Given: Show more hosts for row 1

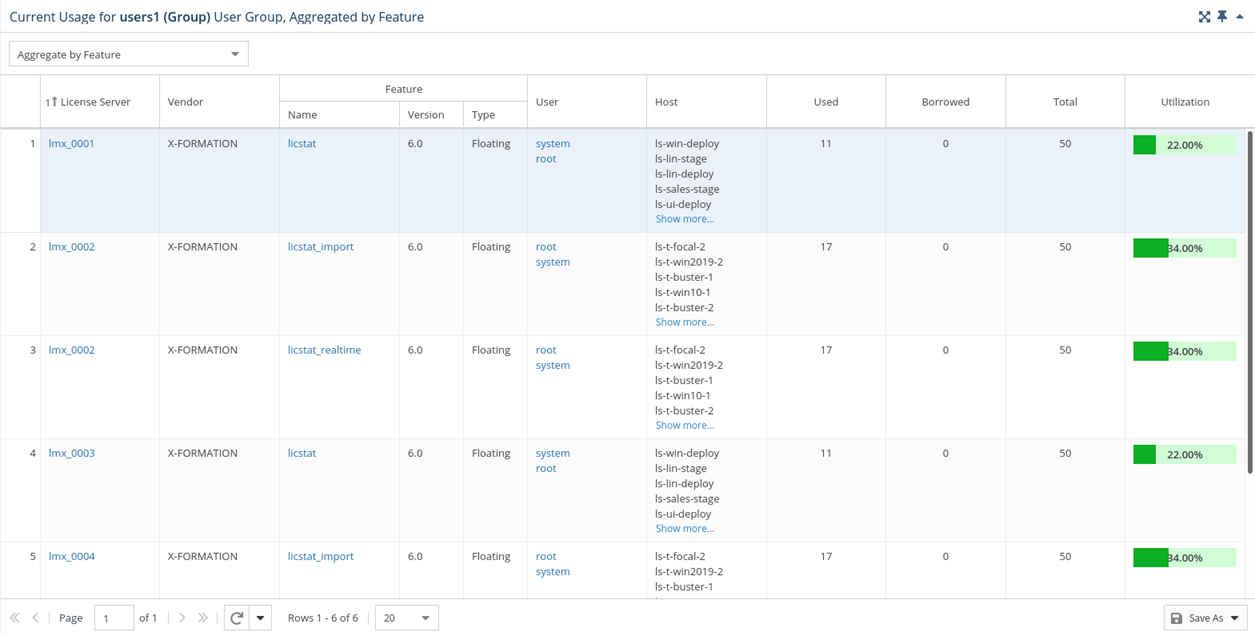Looking at the screenshot, I should [685, 219].
